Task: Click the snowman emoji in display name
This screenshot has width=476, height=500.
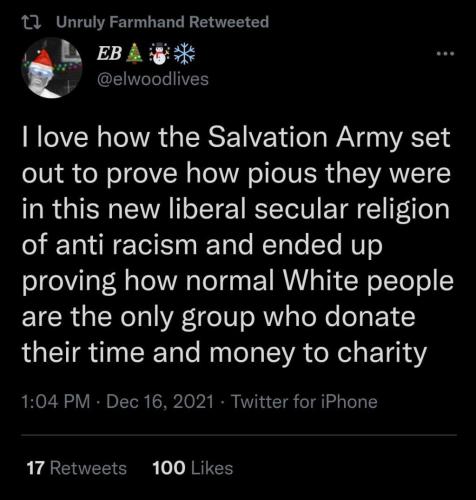Action: tap(160, 54)
